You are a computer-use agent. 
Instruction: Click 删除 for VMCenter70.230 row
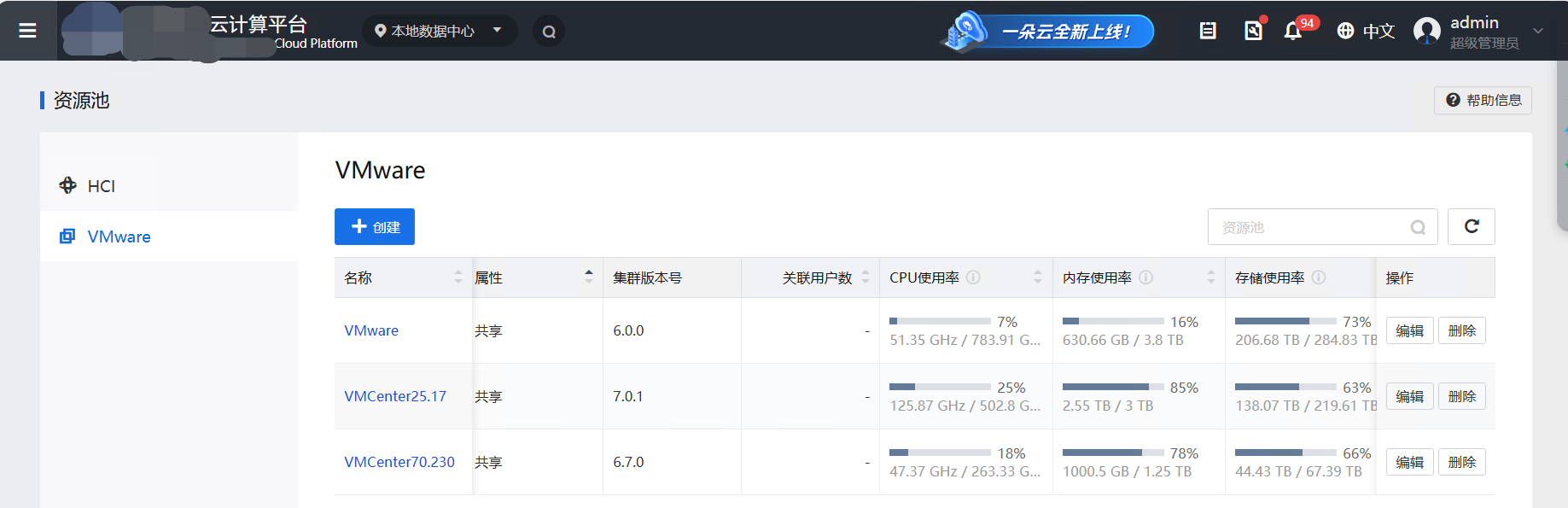[x=1462, y=462]
